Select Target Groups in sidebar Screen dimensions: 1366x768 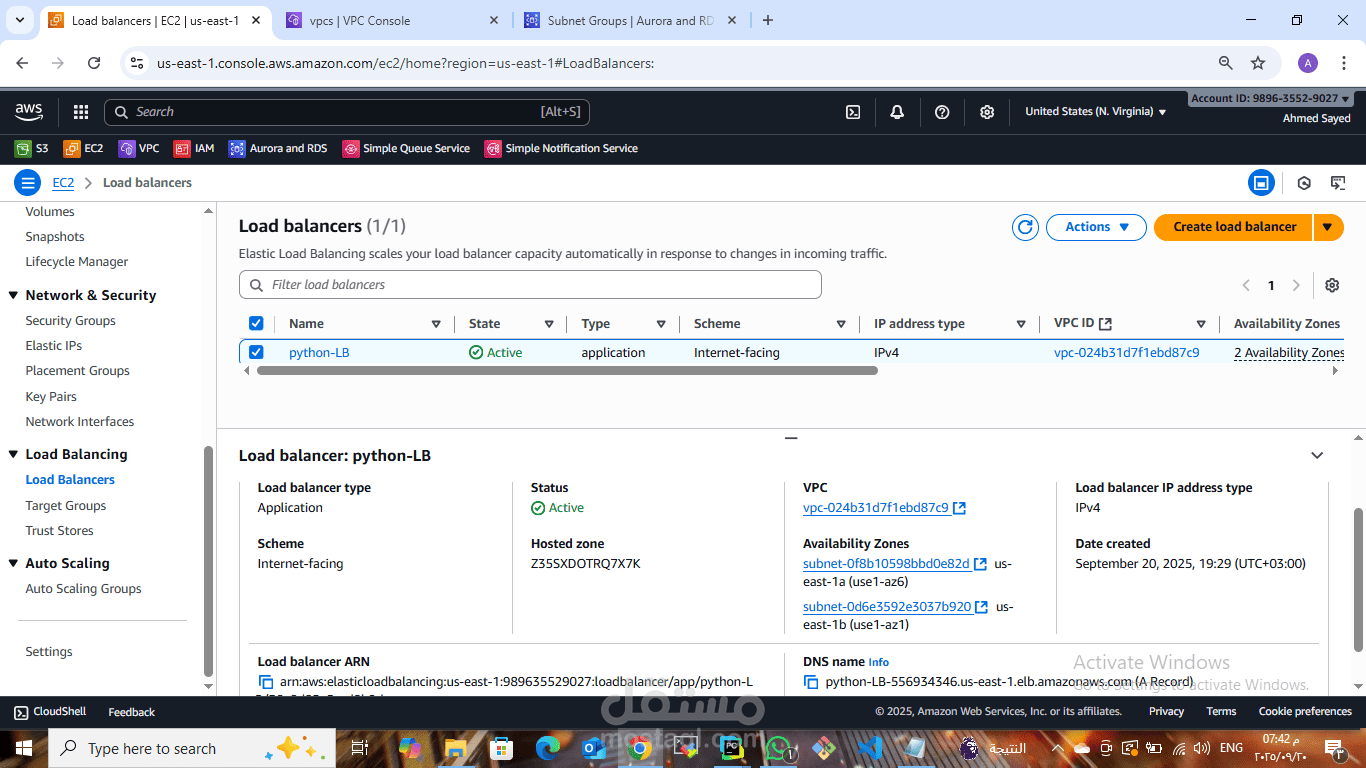pyautogui.click(x=66, y=505)
